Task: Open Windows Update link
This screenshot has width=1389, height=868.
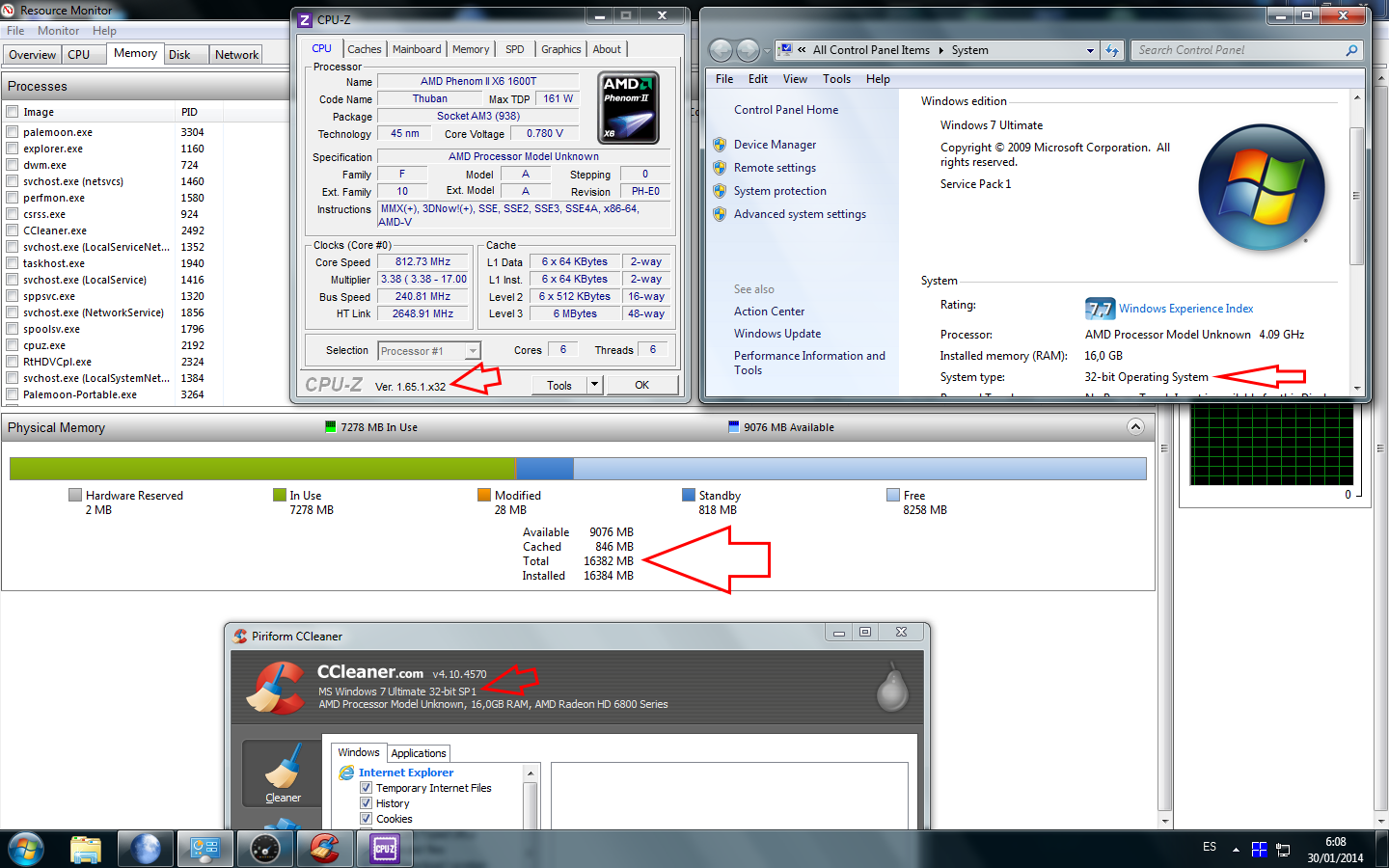Action: [x=777, y=334]
